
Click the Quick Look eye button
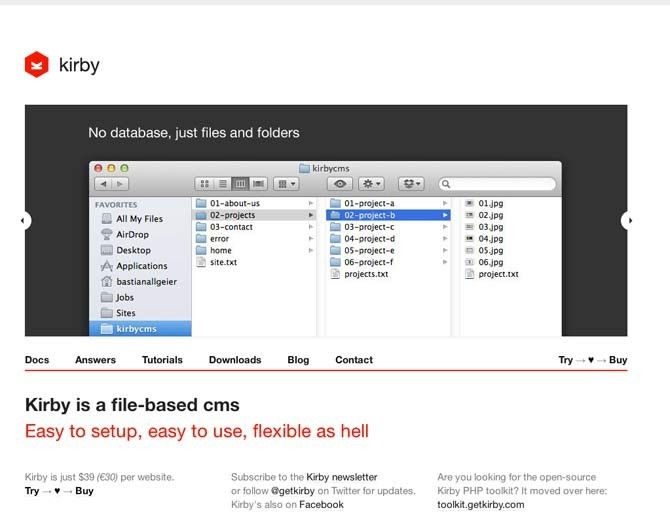[340, 184]
